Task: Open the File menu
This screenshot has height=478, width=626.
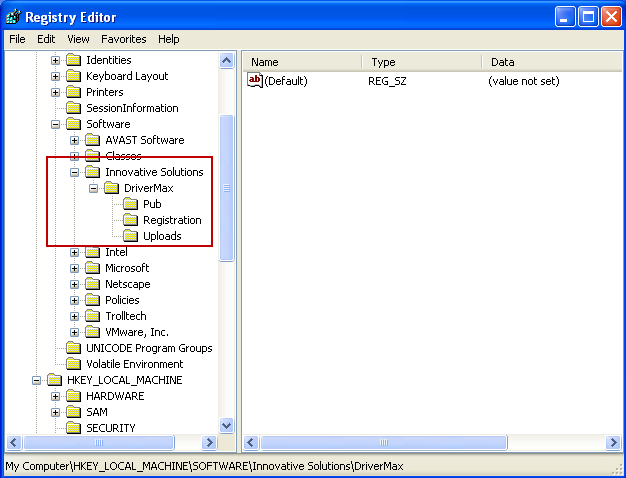Action: coord(17,39)
